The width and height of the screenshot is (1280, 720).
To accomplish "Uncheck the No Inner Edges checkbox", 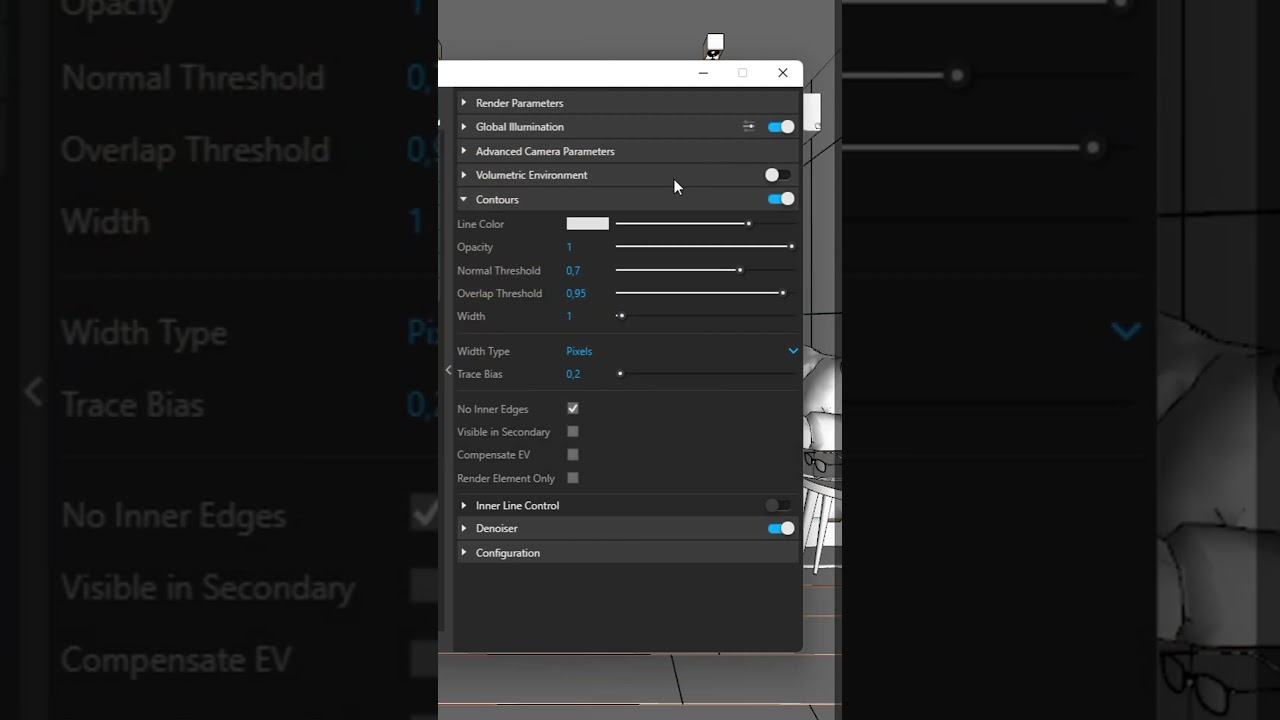I will coord(573,409).
